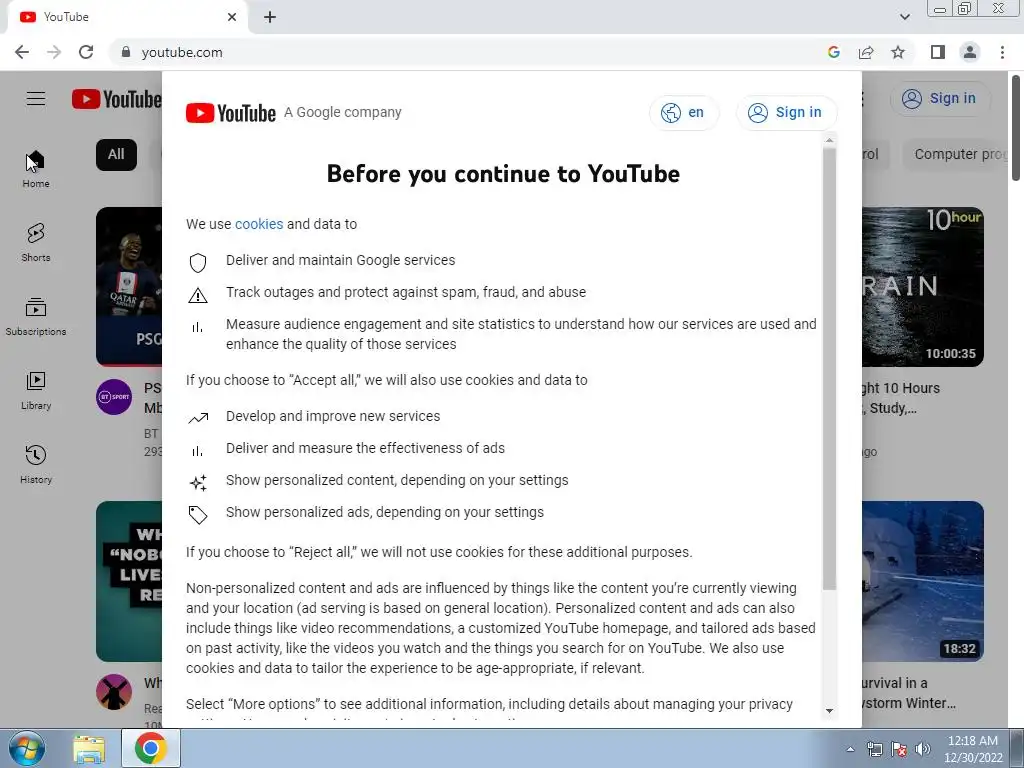This screenshot has height=768, width=1024.
Task: Click the page vertical scrollbar thumb
Action: [x=1016, y=127]
